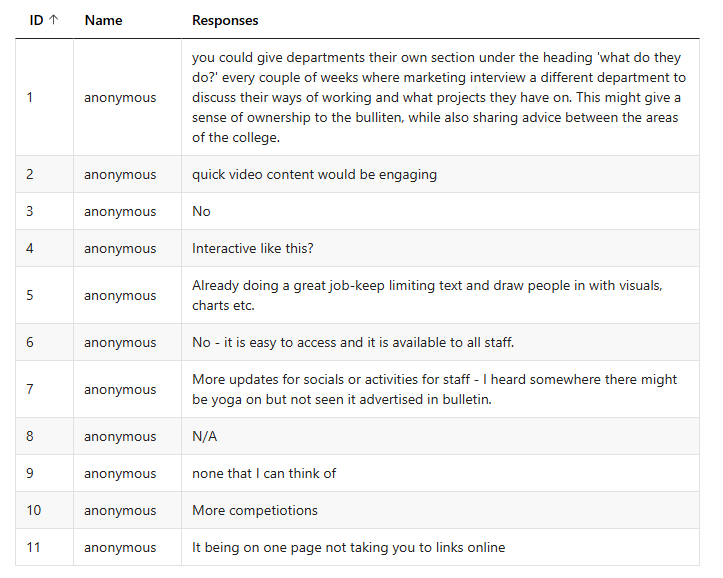This screenshot has height=578, width=723.
Task: Click the 'easy to access' response text
Action: click(353, 342)
